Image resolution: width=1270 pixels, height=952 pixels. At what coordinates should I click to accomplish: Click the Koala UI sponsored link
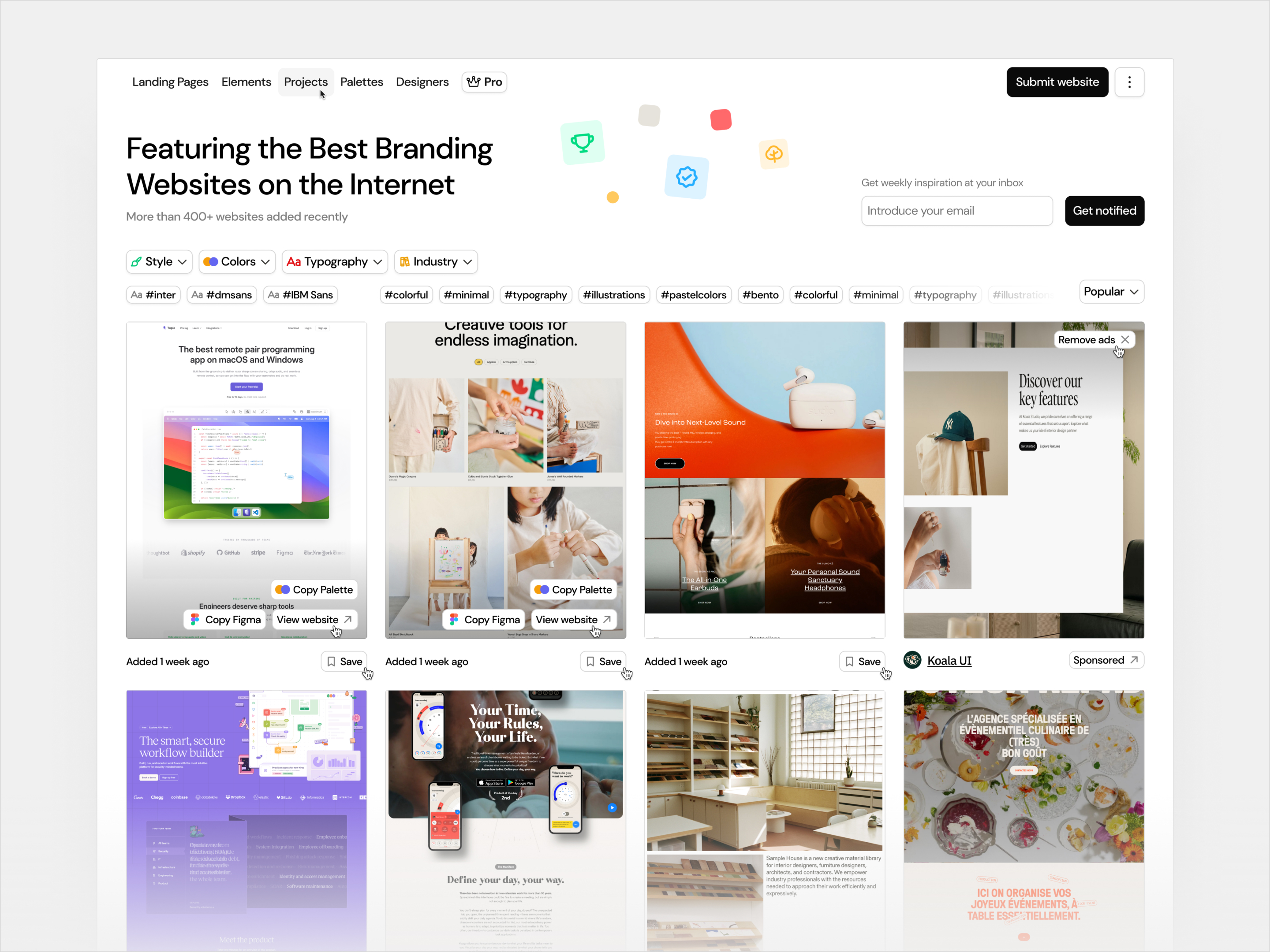[x=950, y=660]
